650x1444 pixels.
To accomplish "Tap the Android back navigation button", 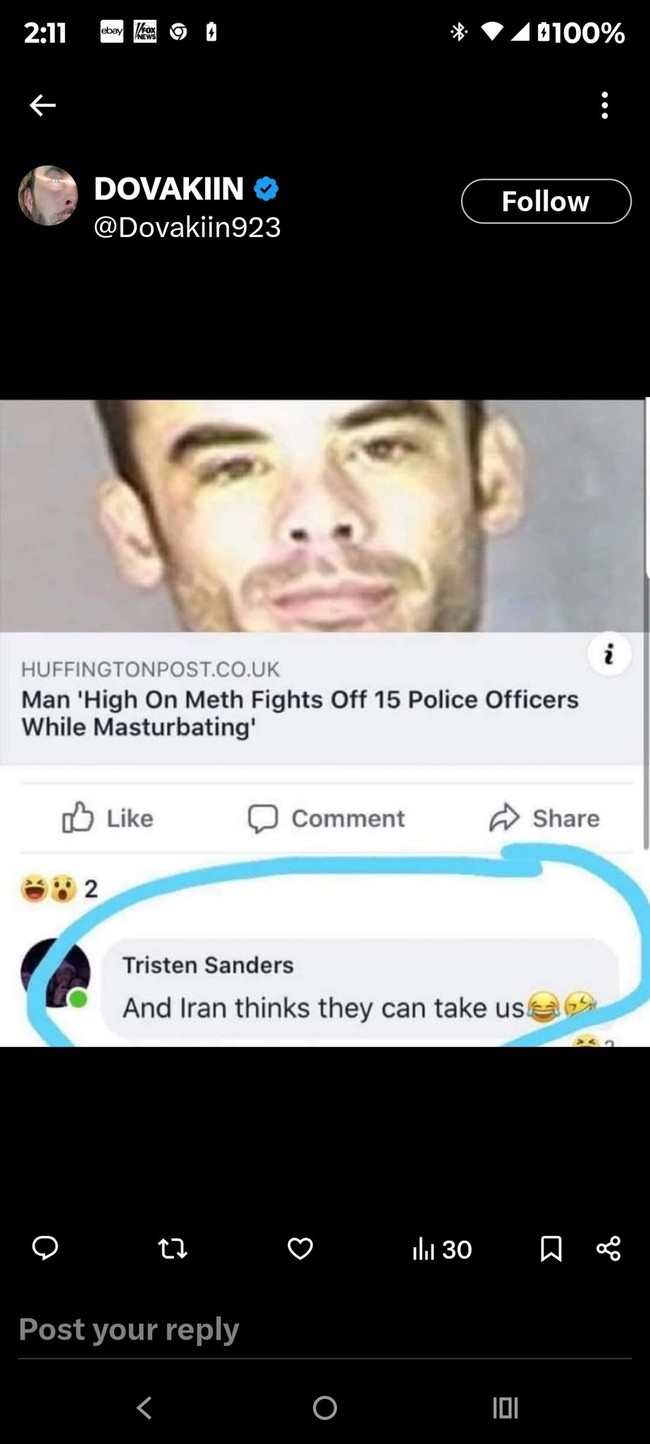I will (x=144, y=1408).
